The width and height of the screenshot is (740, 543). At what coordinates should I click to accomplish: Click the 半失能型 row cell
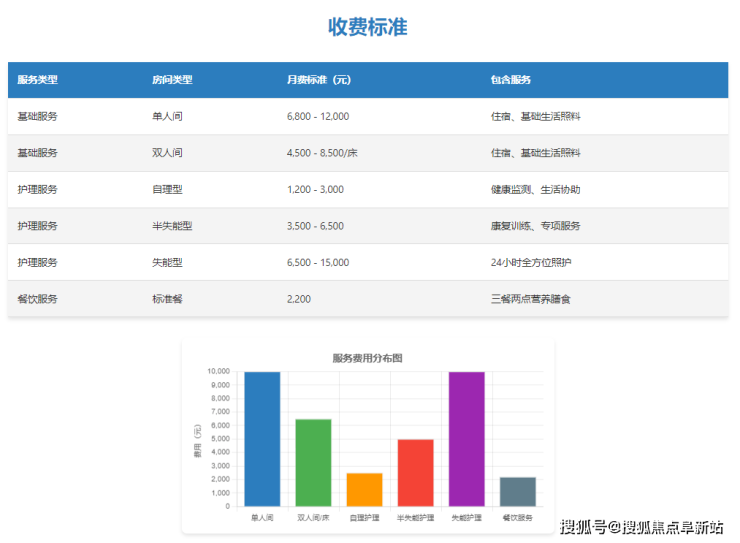pyautogui.click(x=172, y=226)
